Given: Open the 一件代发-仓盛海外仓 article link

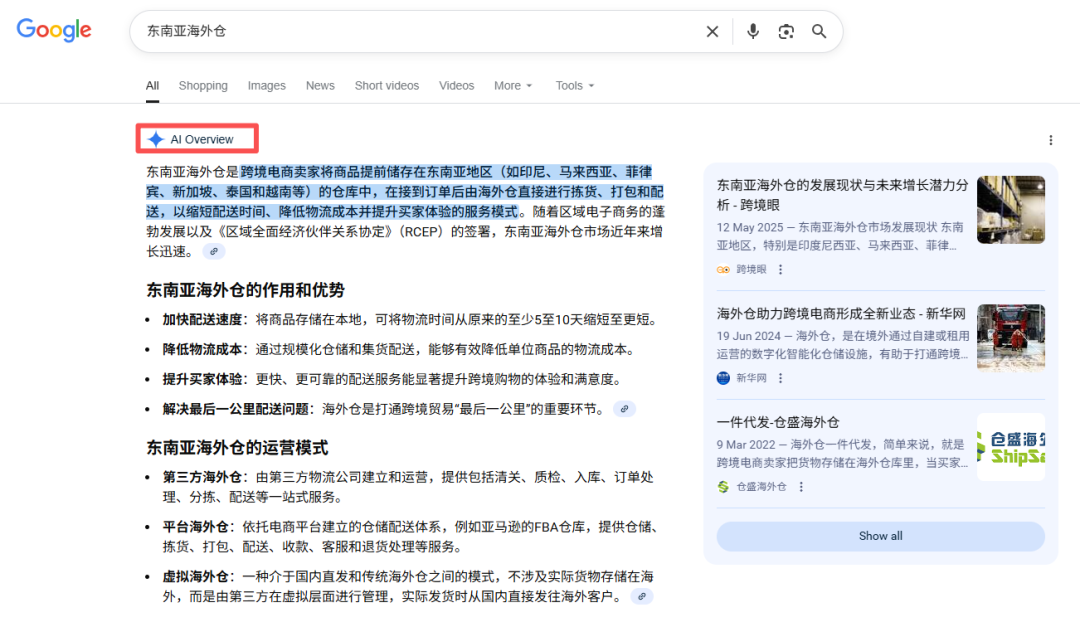Looking at the screenshot, I should point(778,422).
